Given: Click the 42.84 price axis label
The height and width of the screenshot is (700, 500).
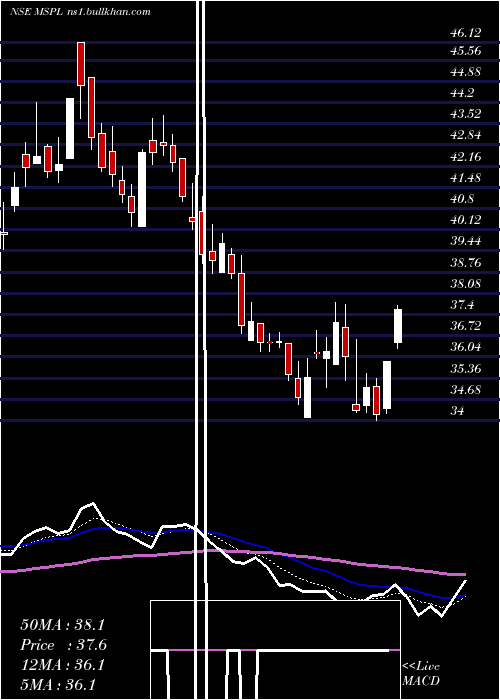Looking at the screenshot, I should [x=466, y=135].
